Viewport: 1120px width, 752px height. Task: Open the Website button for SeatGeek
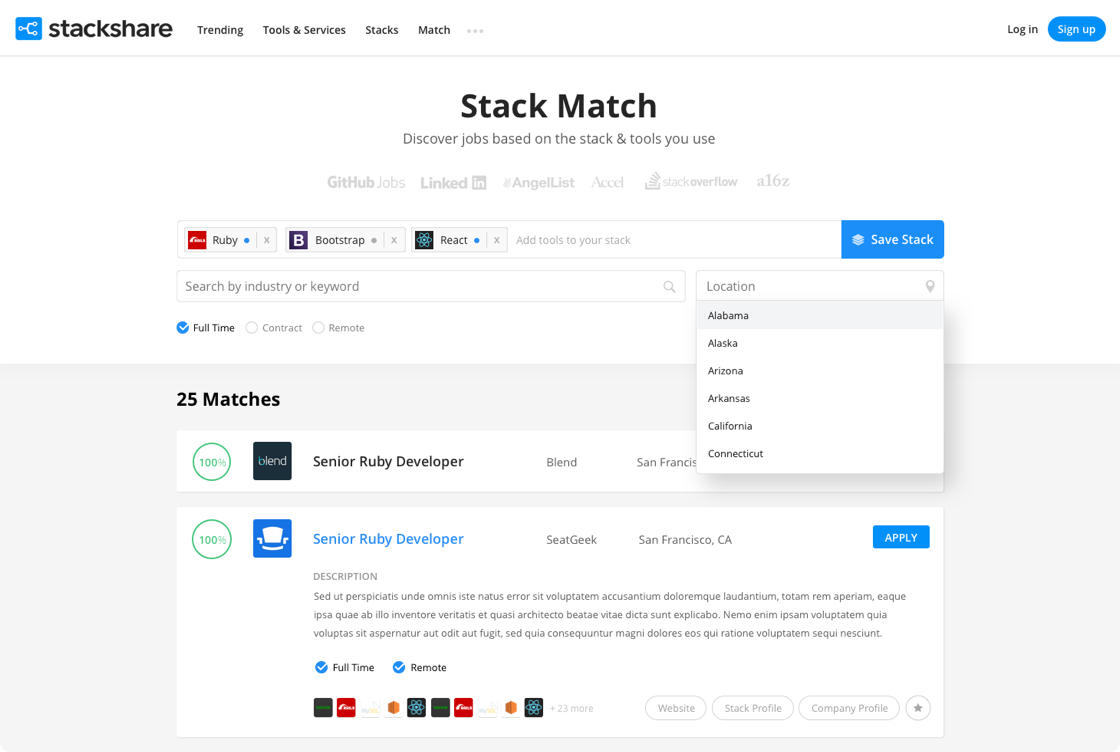pyautogui.click(x=676, y=708)
